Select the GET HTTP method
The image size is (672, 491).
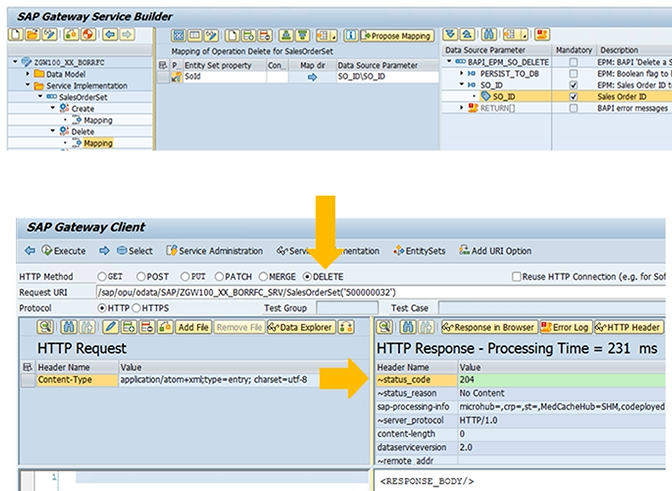[102, 276]
